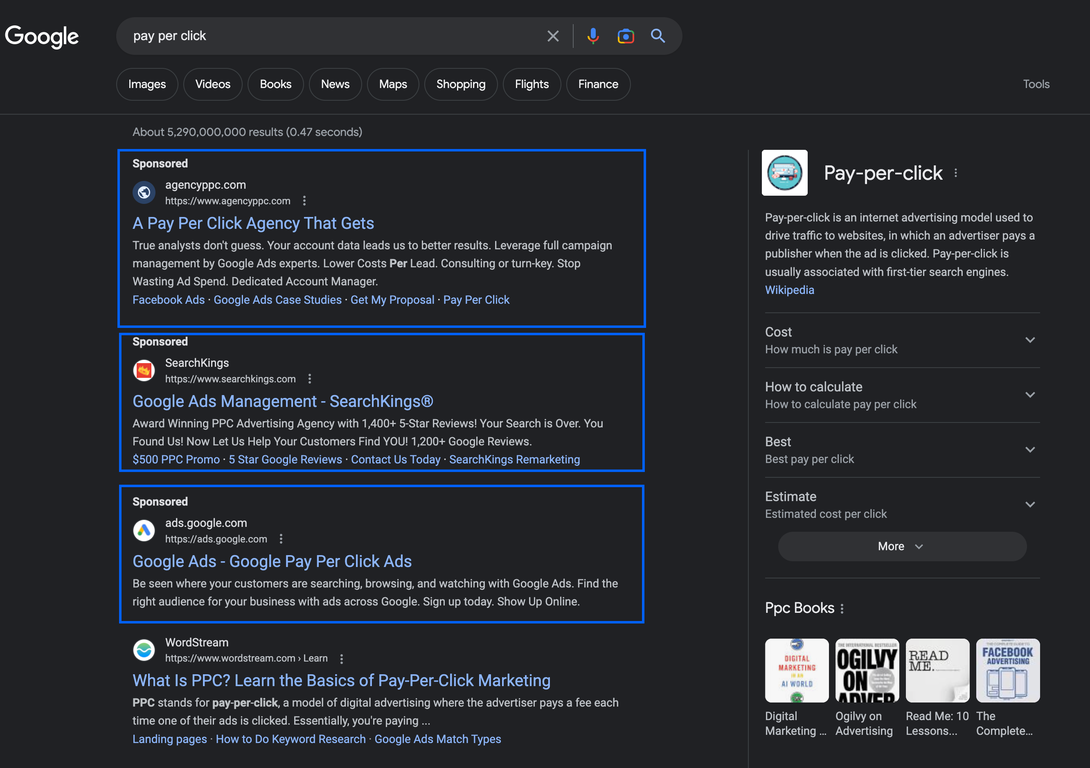Open the three-dot menu on the agencyppc.com result
This screenshot has width=1090, height=768.
click(x=303, y=199)
